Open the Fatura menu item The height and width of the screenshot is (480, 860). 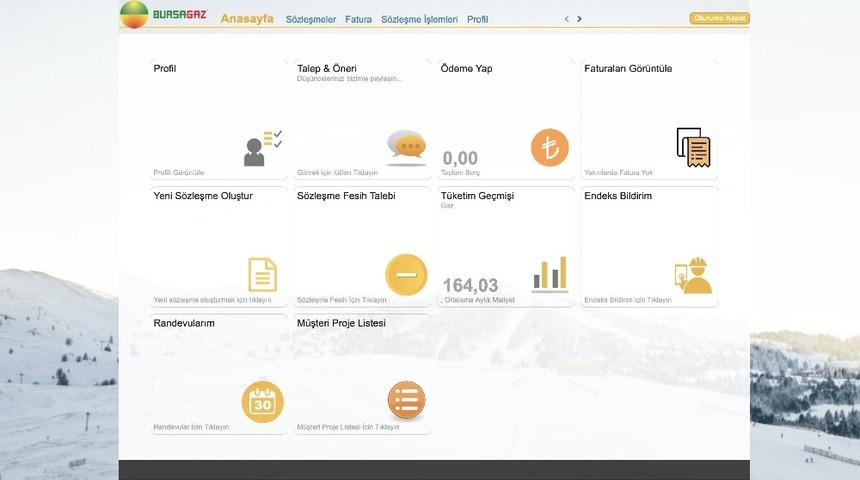358,19
